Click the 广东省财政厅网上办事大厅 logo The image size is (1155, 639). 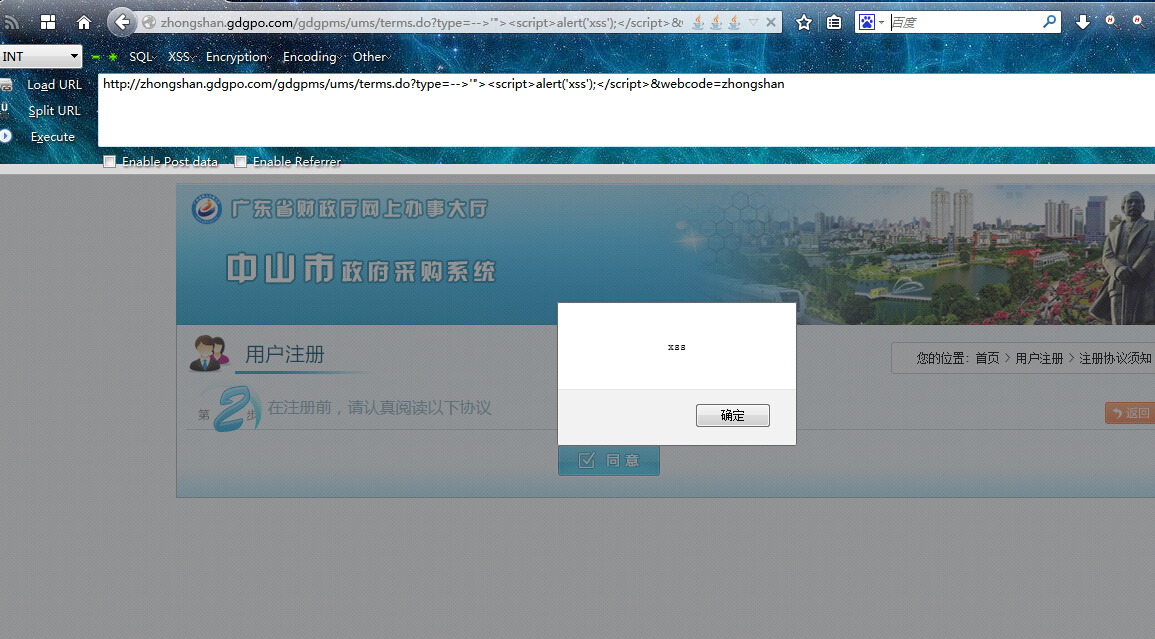(x=340, y=209)
